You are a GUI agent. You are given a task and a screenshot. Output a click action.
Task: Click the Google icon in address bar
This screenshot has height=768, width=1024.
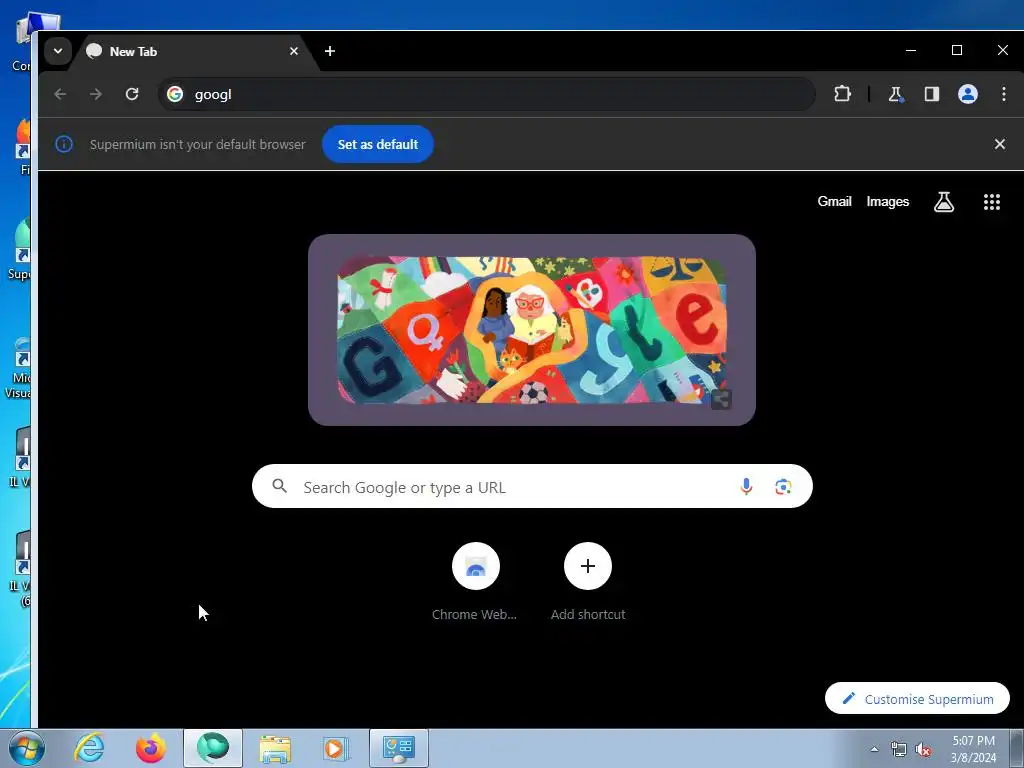(x=175, y=94)
